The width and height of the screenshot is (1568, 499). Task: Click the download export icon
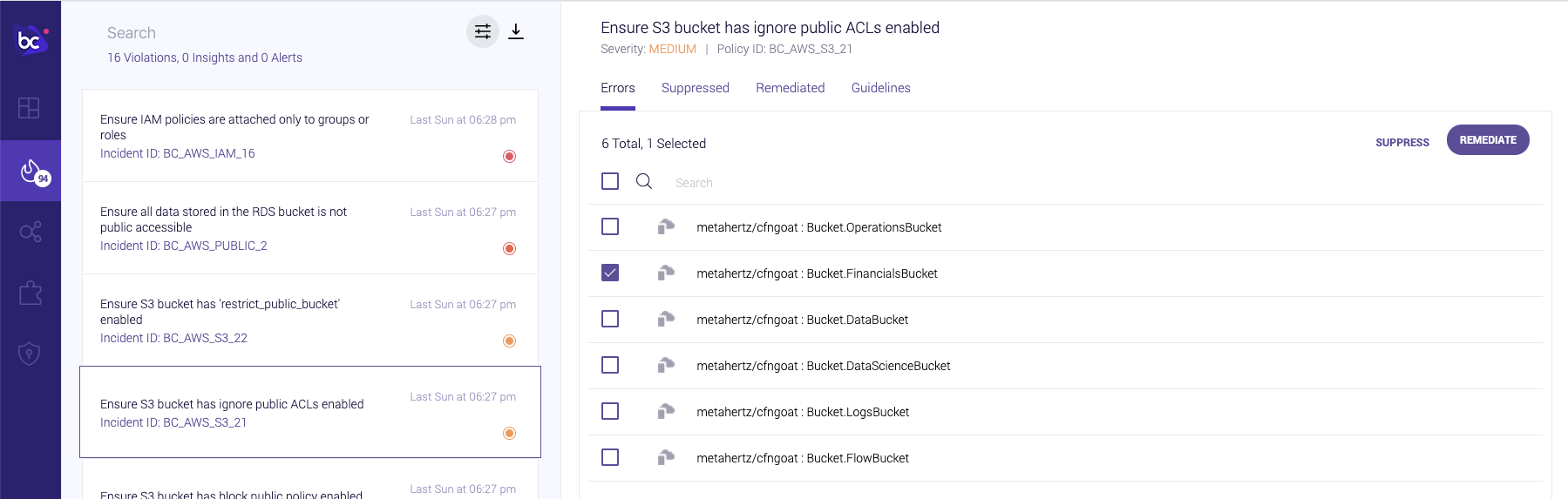[x=516, y=32]
